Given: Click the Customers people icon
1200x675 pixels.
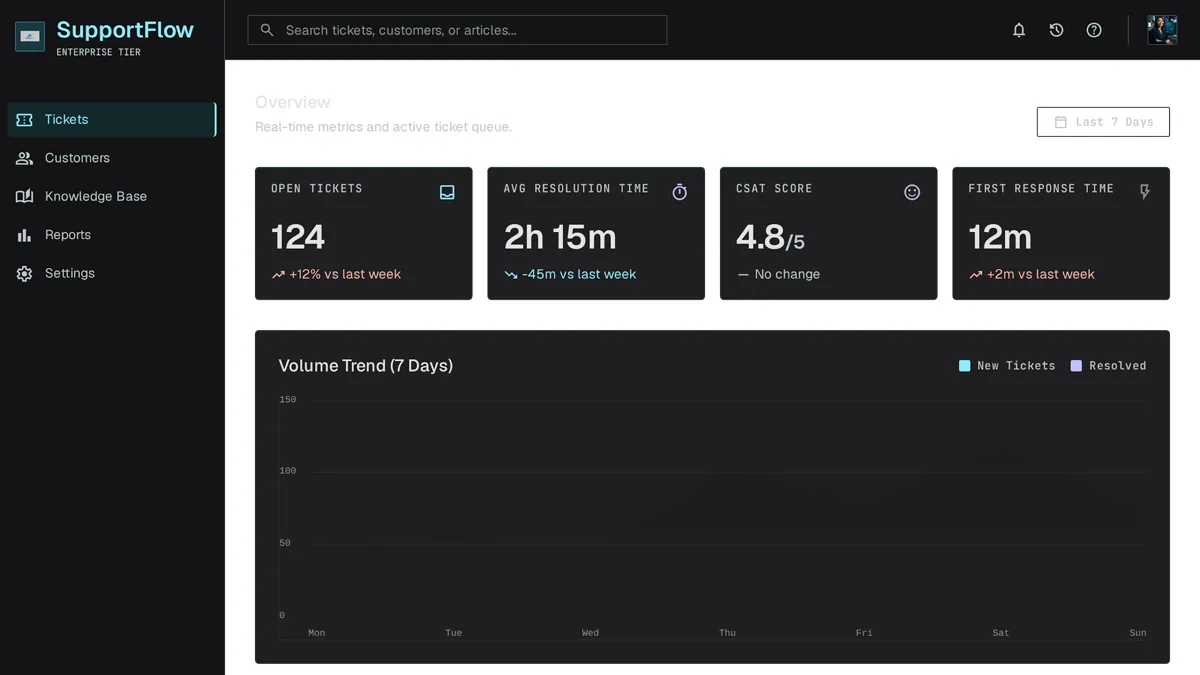Looking at the screenshot, I should pos(24,158).
